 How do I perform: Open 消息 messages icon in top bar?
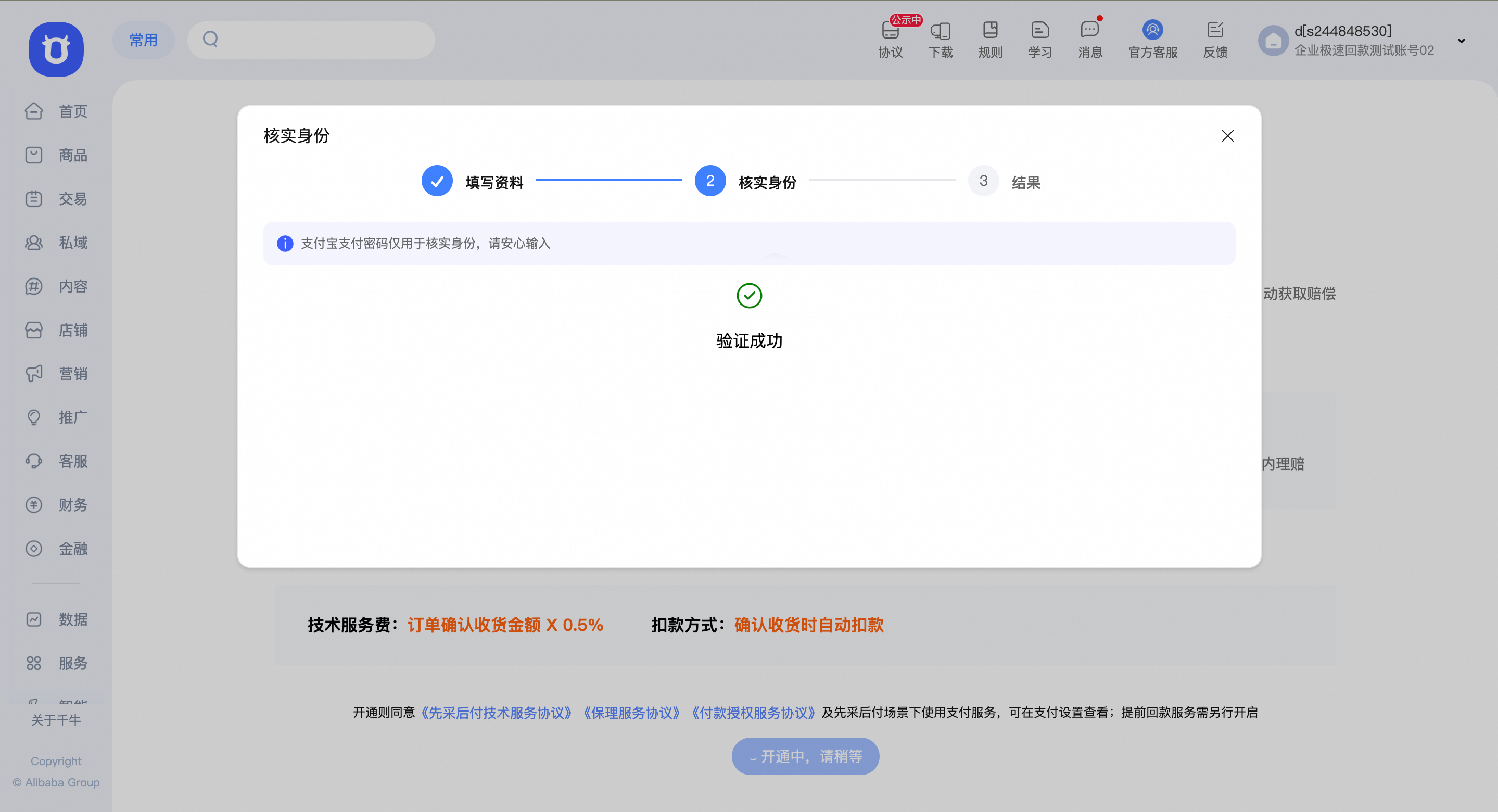(x=1090, y=30)
